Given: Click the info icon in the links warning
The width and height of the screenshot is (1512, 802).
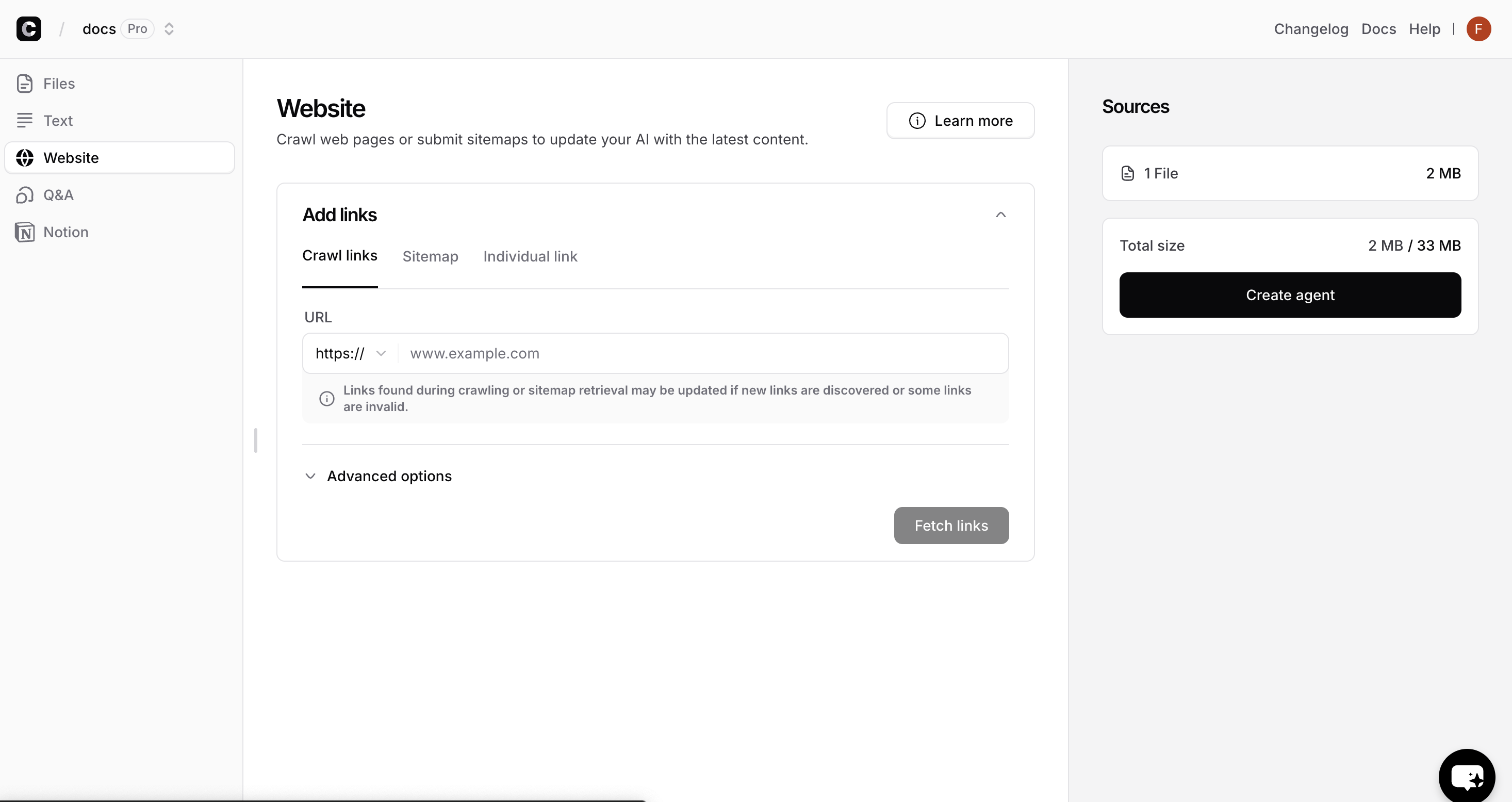Looking at the screenshot, I should point(326,398).
